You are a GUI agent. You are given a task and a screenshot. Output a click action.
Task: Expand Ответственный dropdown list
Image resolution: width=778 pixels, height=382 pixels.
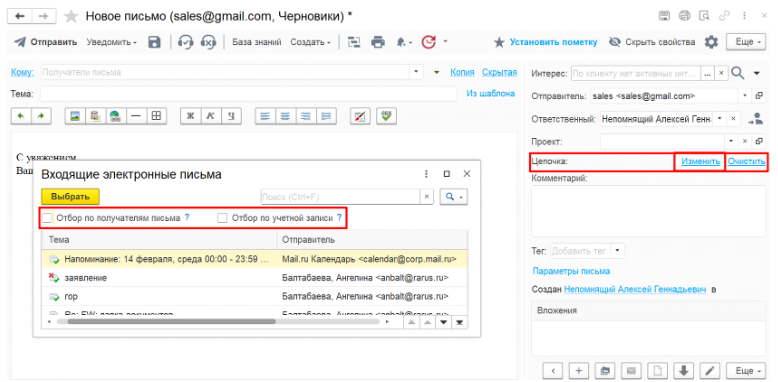pos(719,119)
